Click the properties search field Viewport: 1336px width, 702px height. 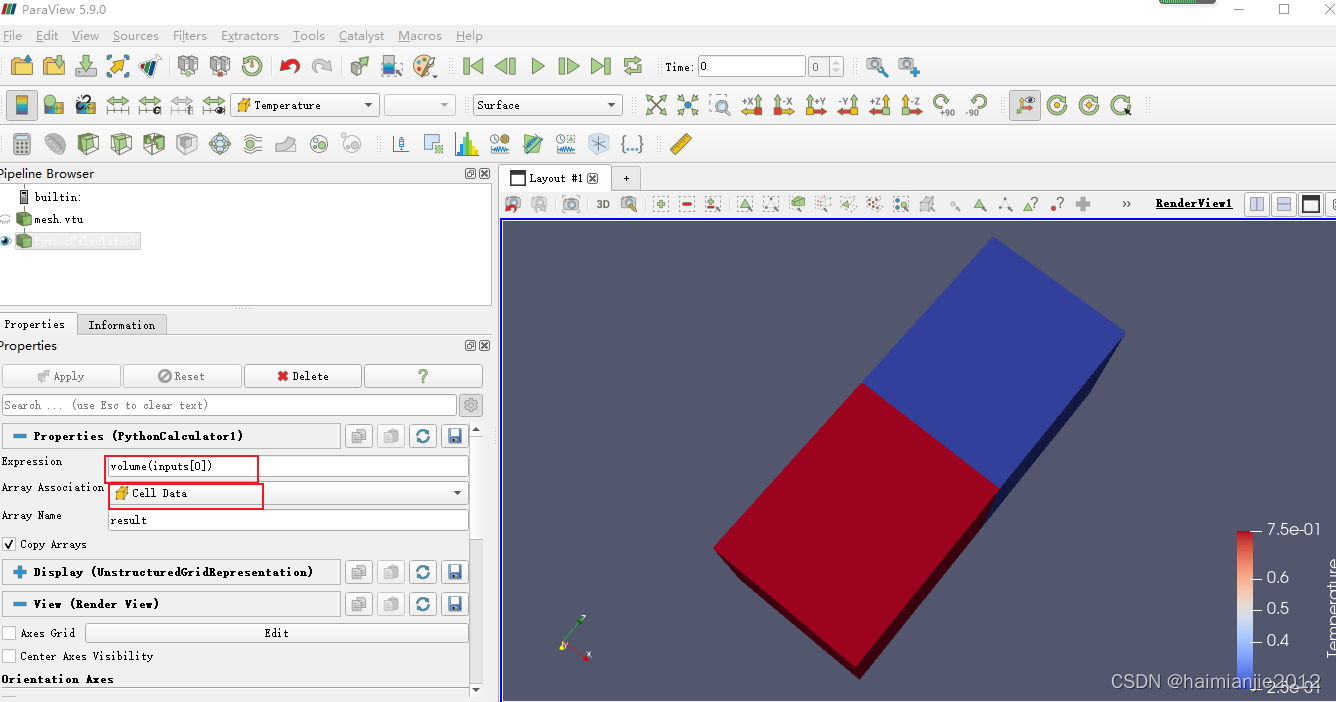(x=229, y=405)
